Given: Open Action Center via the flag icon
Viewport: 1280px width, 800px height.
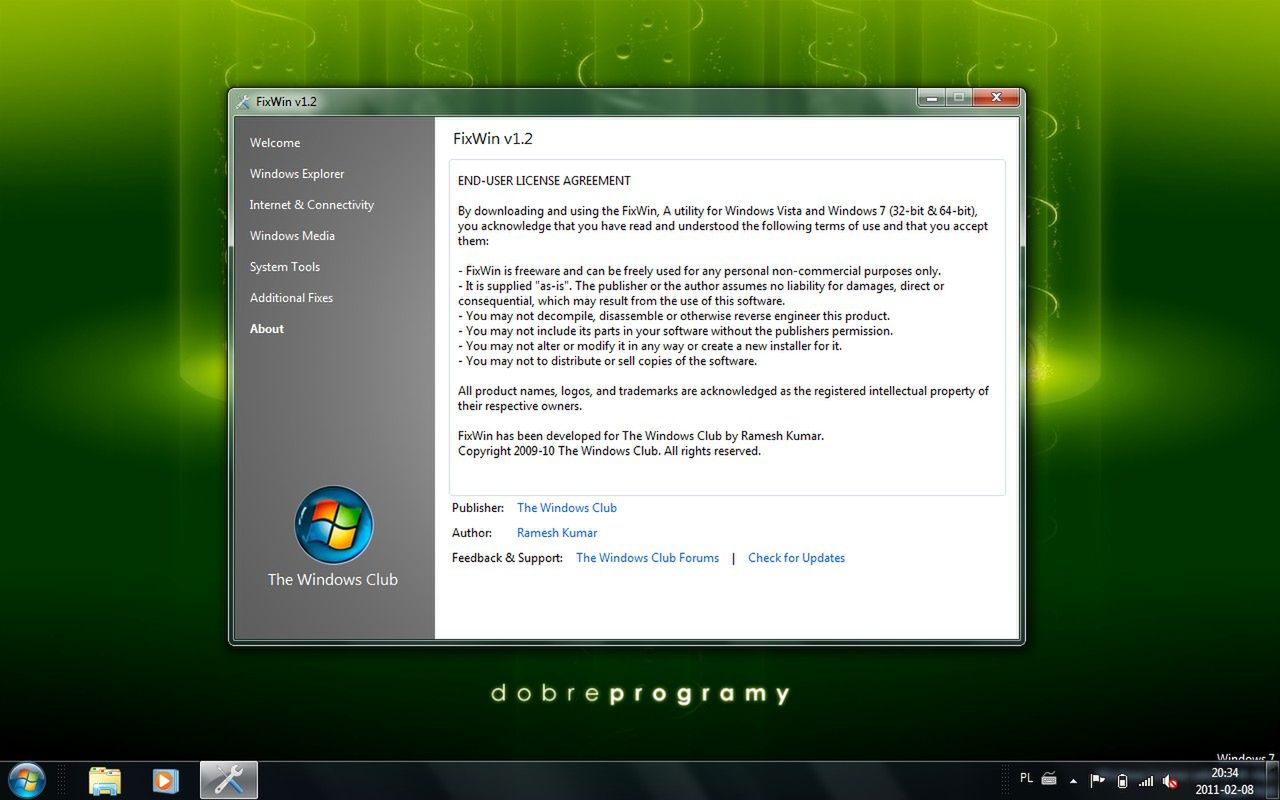Looking at the screenshot, I should (1096, 781).
